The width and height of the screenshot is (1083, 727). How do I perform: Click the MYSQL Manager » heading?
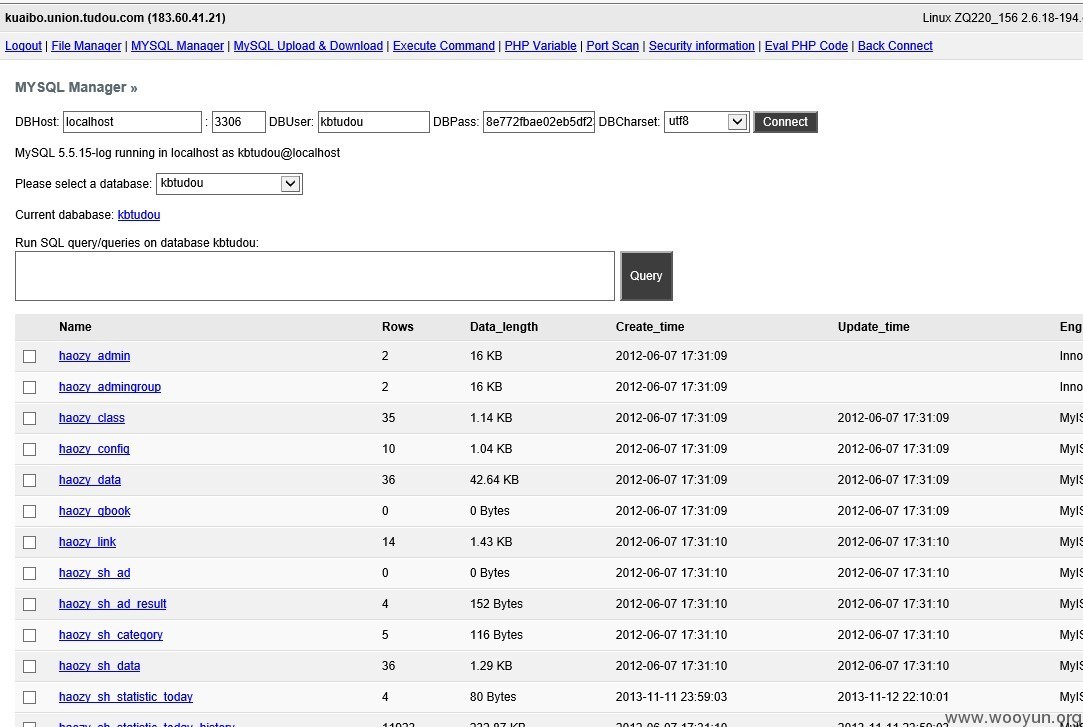click(76, 88)
